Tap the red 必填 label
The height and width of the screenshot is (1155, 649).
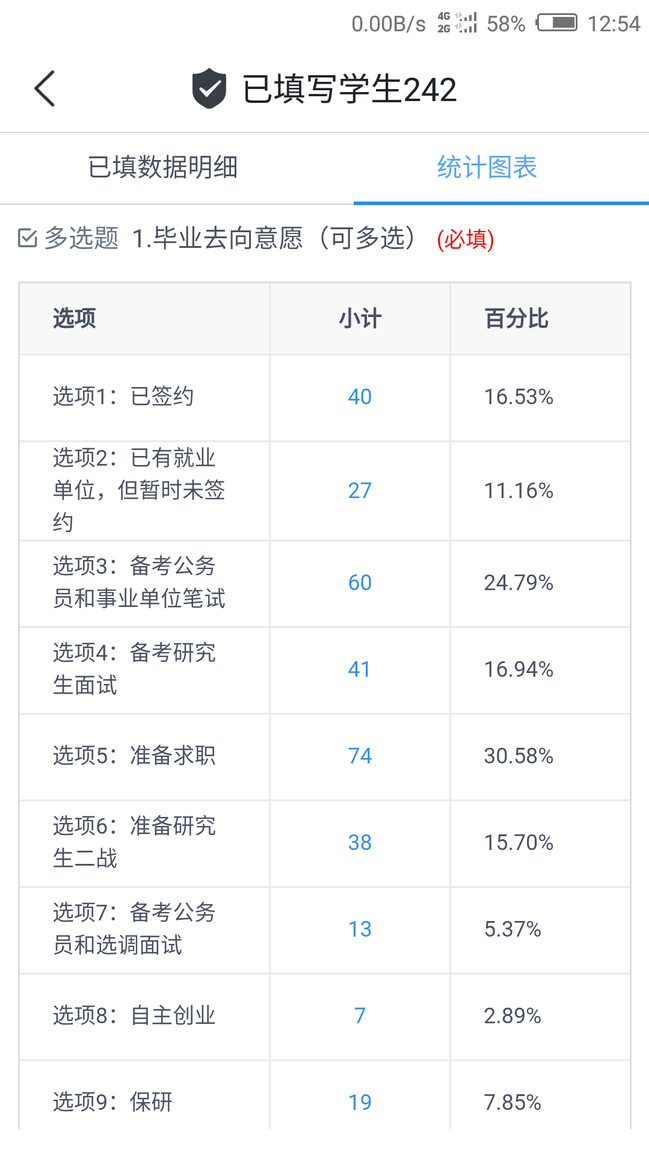tap(465, 239)
